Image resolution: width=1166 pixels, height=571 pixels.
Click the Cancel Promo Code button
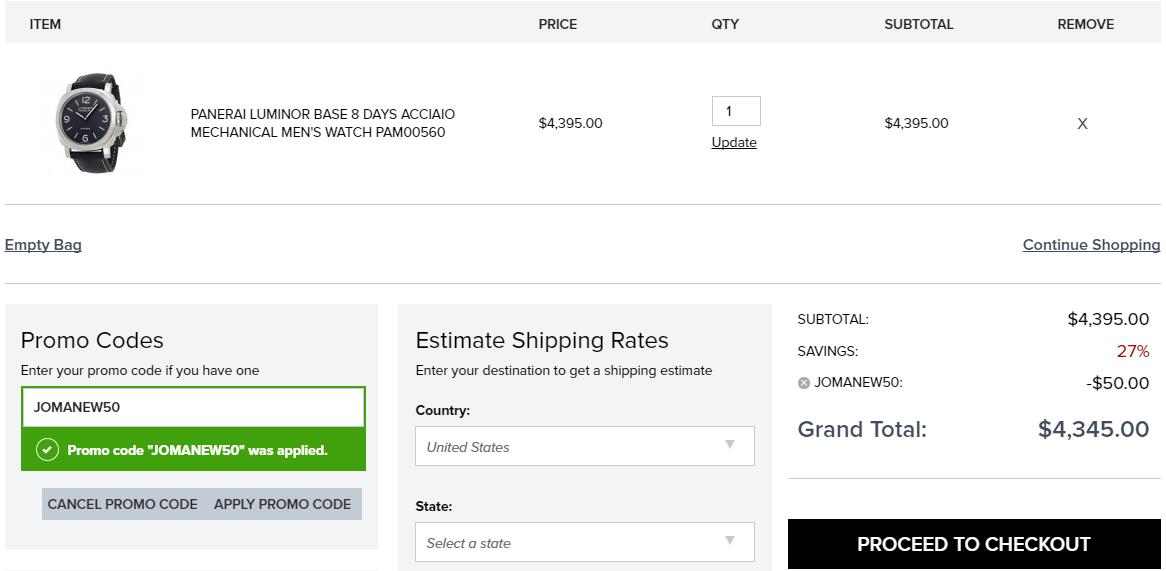[123, 504]
